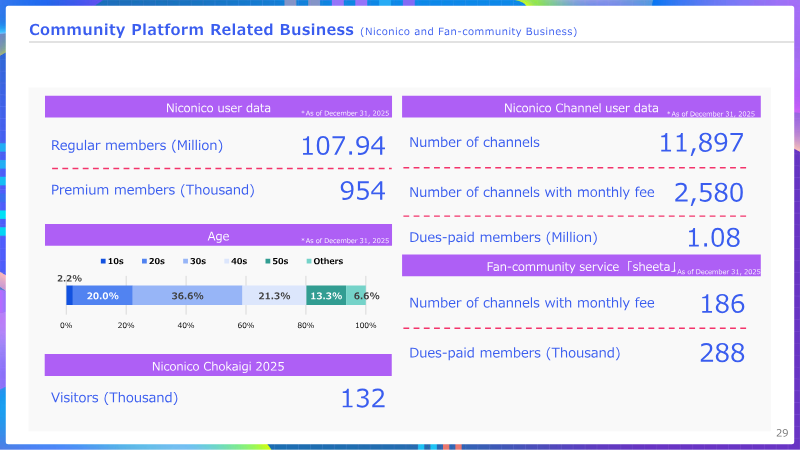The height and width of the screenshot is (450, 800).
Task: Select the value 288
Action: [x=722, y=353]
